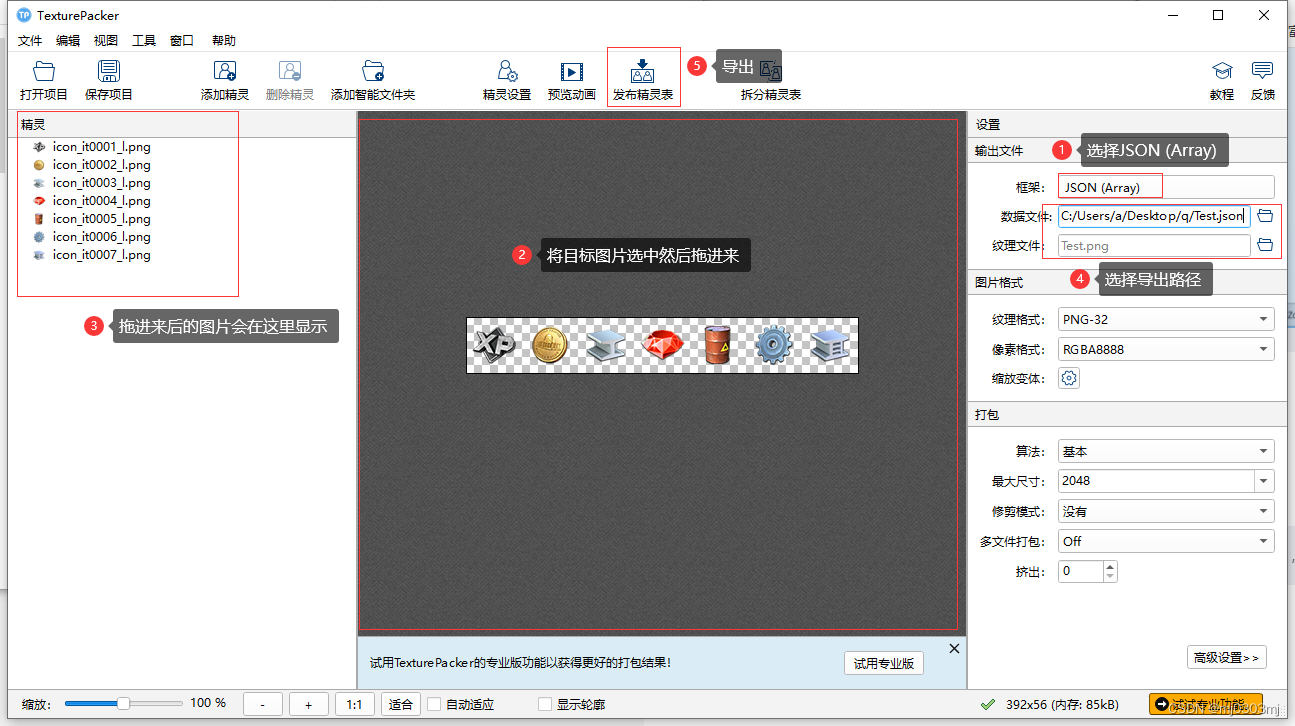This screenshot has height=726, width=1295.
Task: Open the 视图 menu
Action: [105, 40]
